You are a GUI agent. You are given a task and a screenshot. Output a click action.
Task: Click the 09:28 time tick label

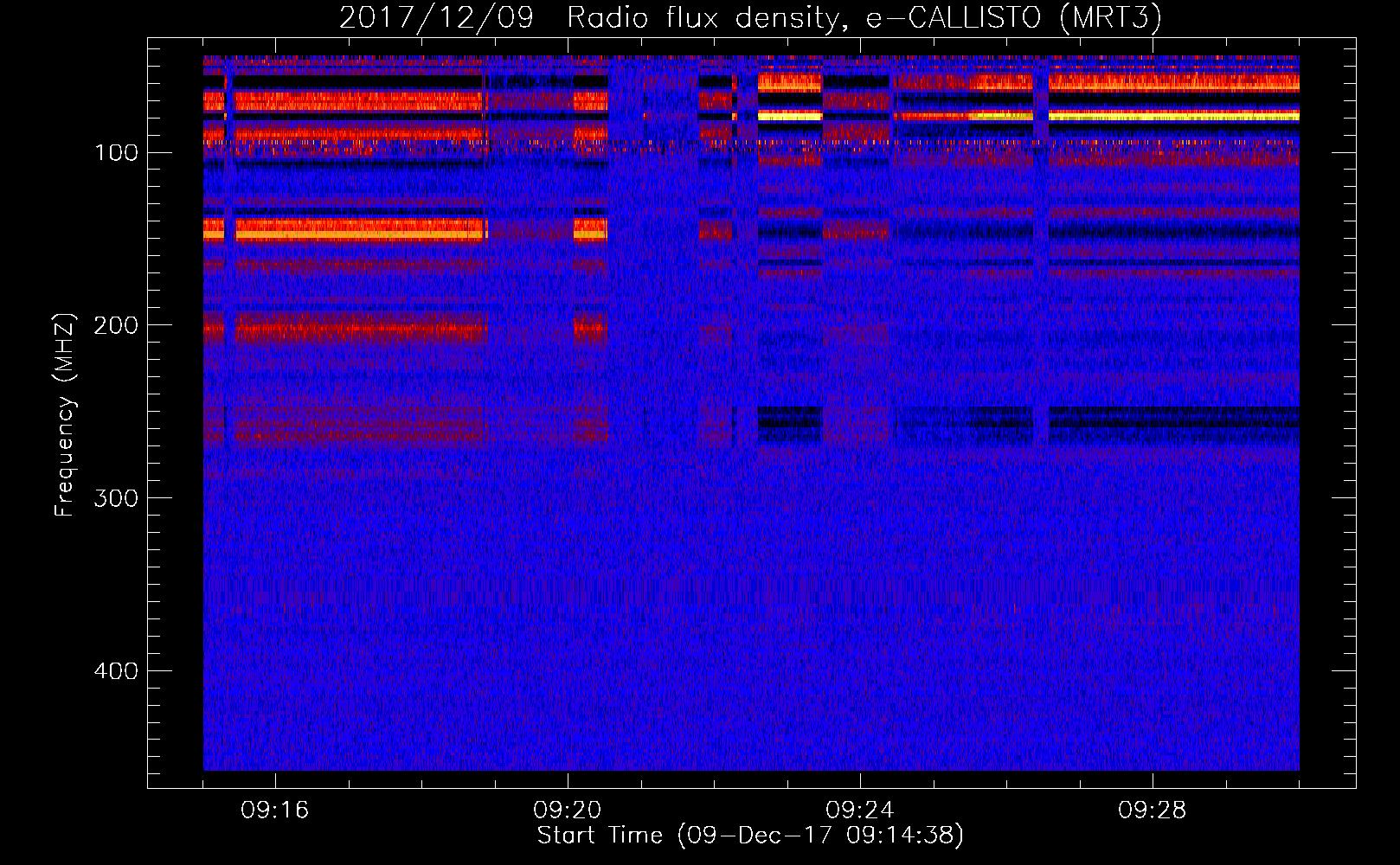tap(1152, 811)
